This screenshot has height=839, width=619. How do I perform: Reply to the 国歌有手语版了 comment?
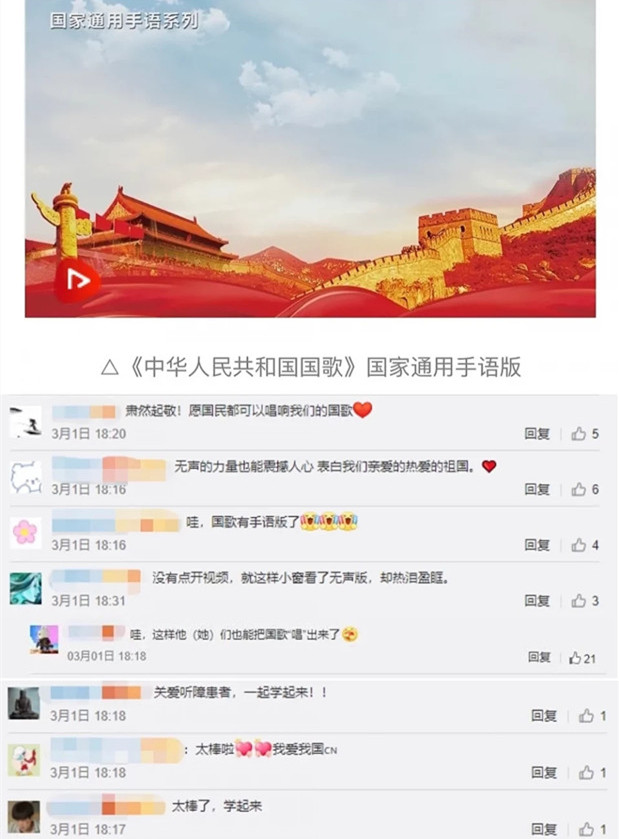click(537, 545)
